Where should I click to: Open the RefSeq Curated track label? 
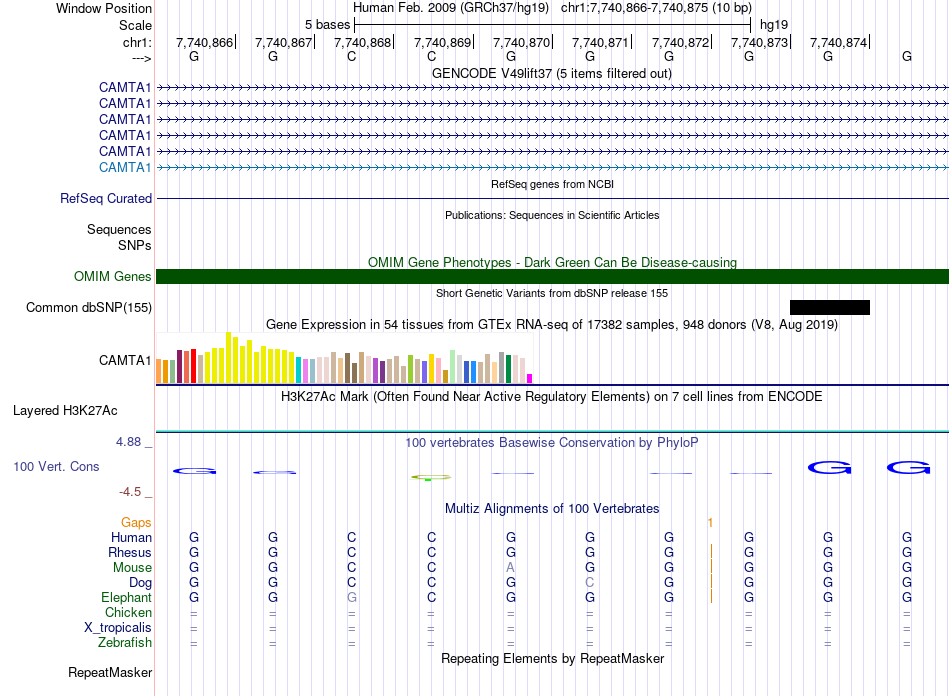coord(106,199)
